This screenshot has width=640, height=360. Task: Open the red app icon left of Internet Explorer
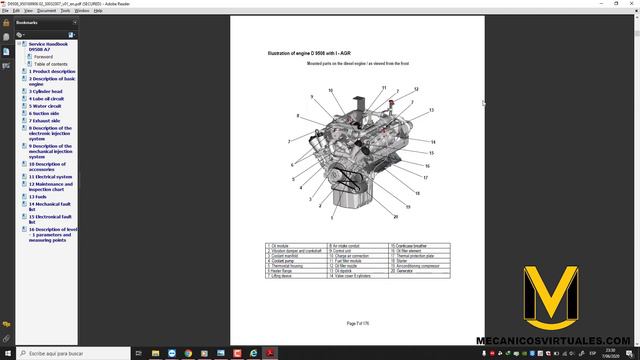(237, 353)
